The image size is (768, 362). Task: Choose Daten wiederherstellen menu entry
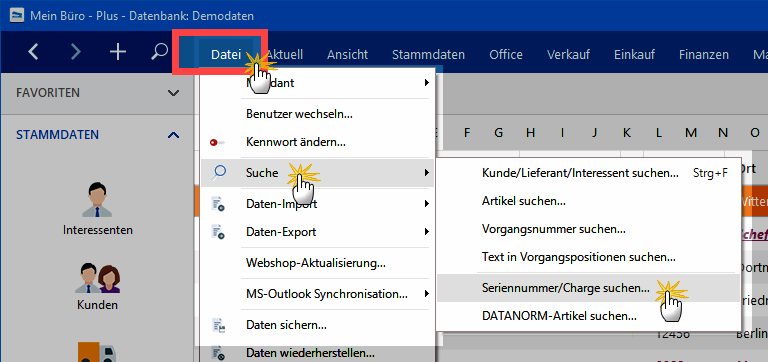(x=317, y=353)
